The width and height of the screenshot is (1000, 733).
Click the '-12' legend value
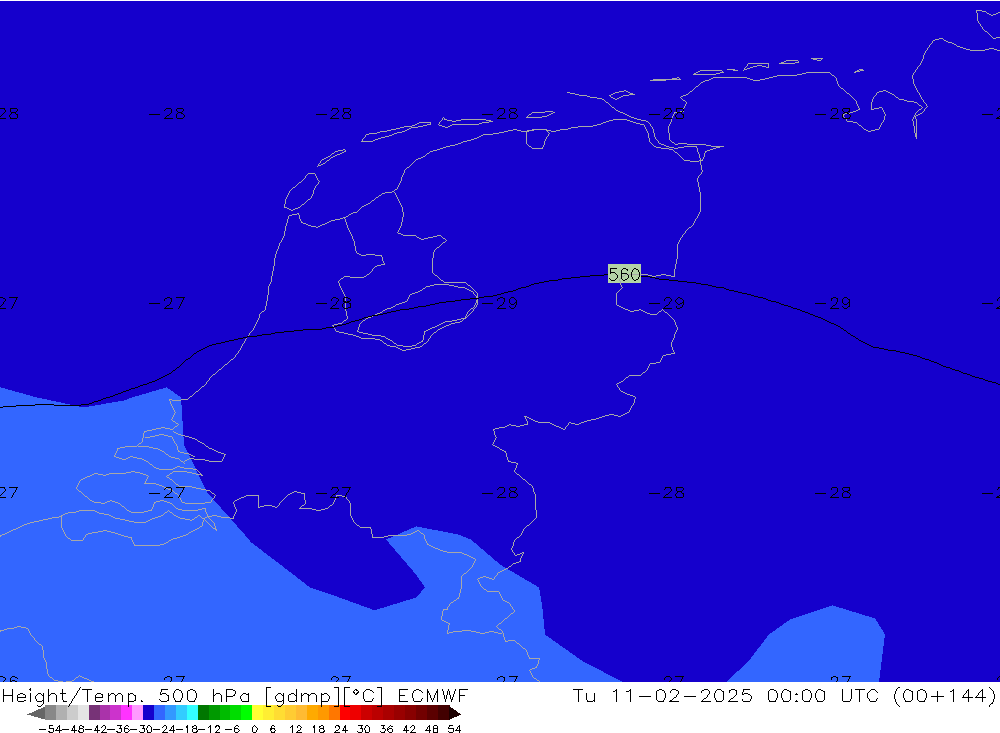(209, 729)
